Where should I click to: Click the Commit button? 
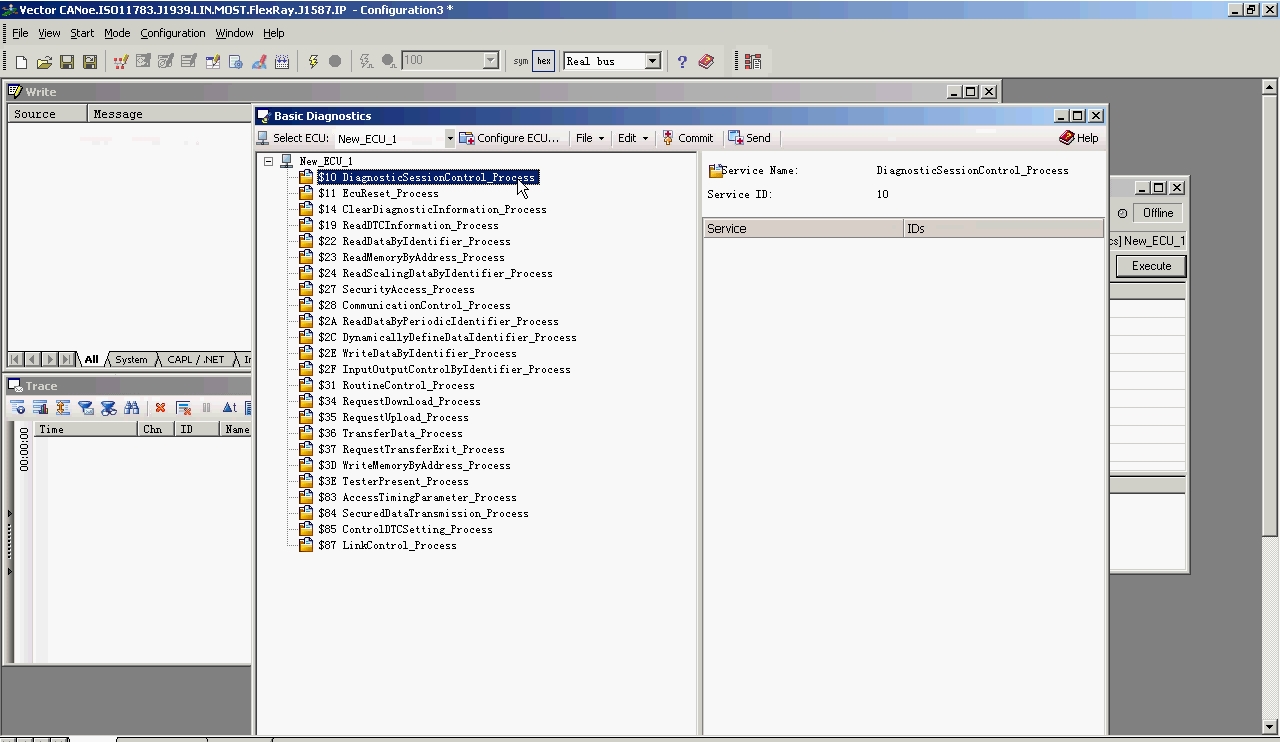click(687, 138)
